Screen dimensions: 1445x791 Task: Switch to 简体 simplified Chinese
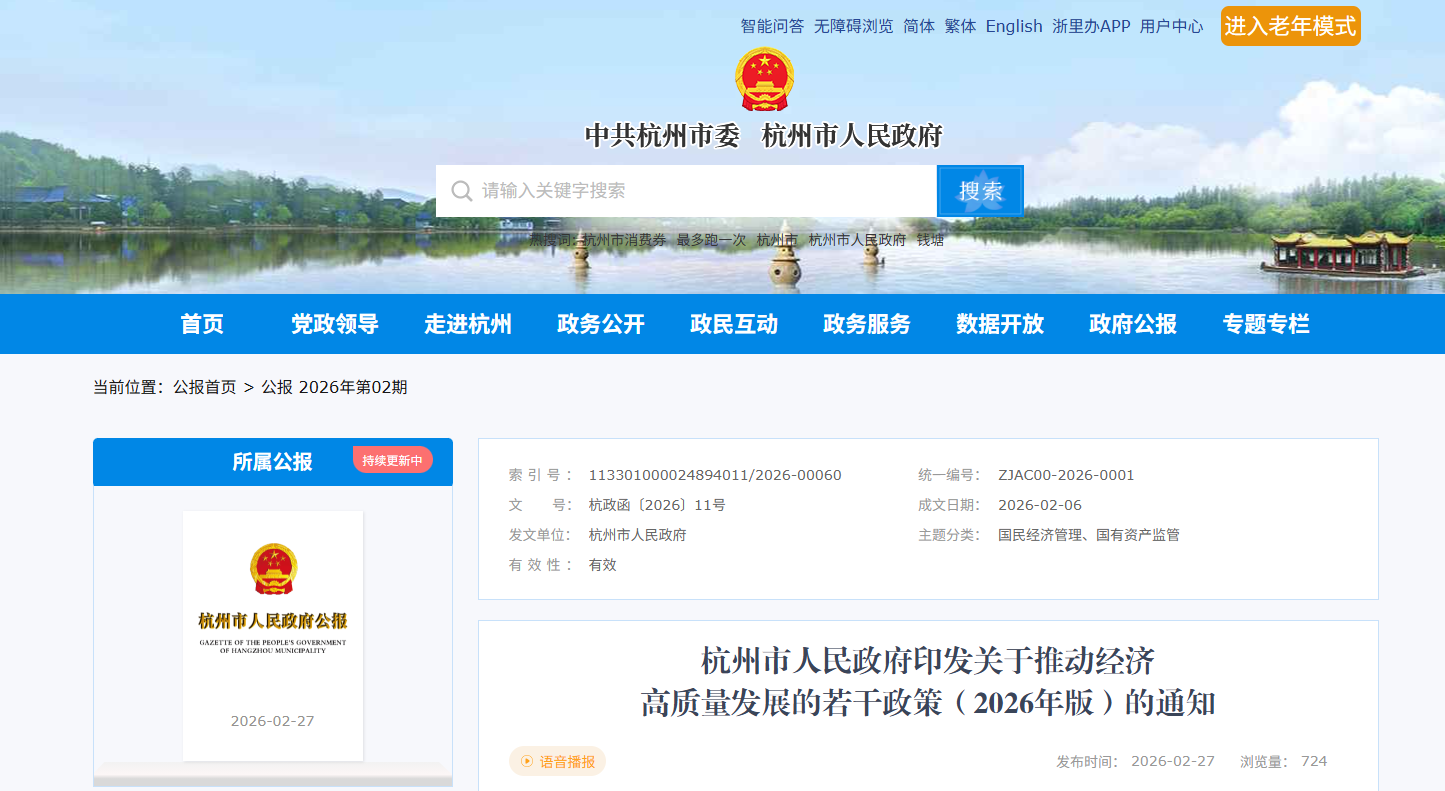click(x=919, y=26)
